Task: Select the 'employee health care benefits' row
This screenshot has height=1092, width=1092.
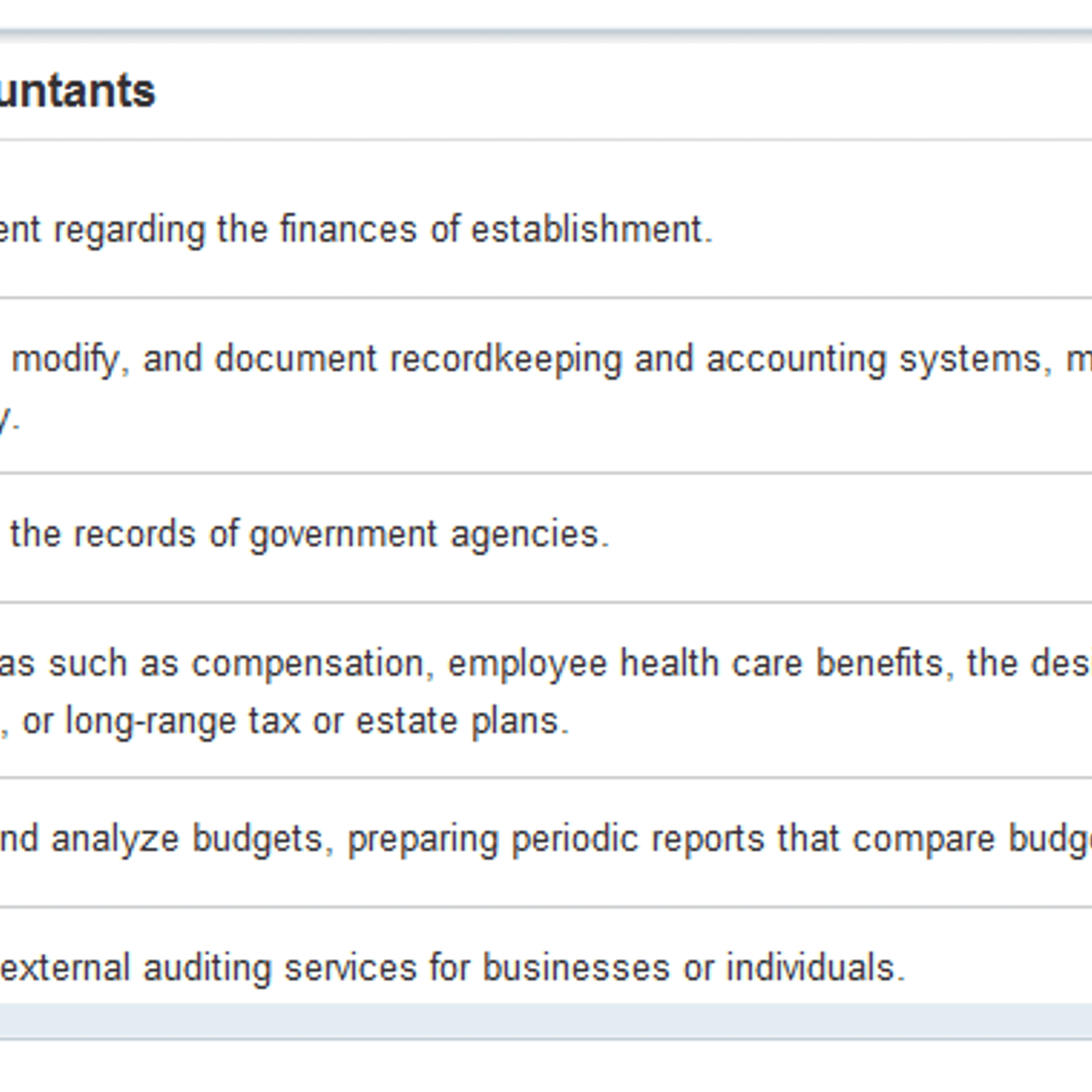Action: point(546,690)
